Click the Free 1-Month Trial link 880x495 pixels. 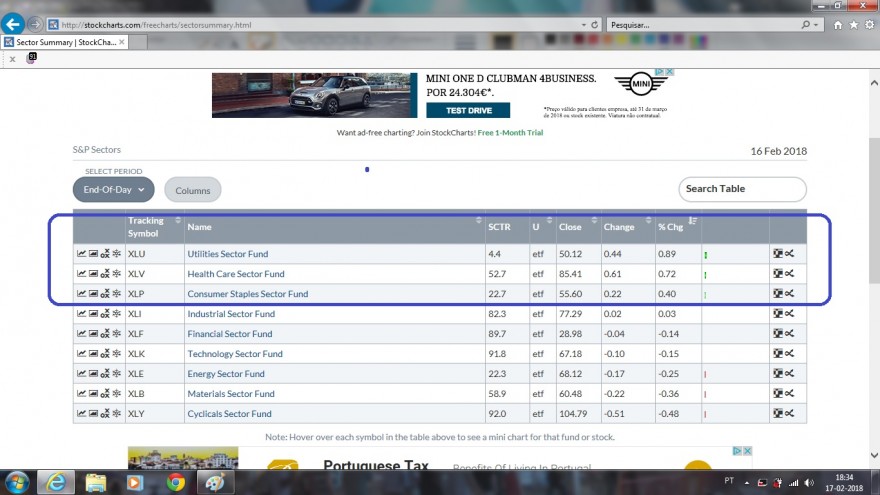tap(510, 132)
